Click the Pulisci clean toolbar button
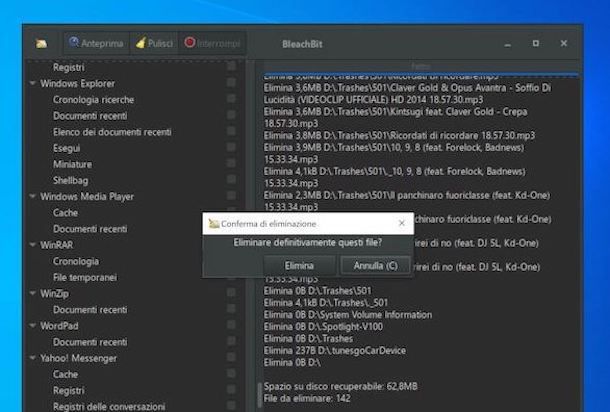The height and width of the screenshot is (412, 610). [x=154, y=43]
